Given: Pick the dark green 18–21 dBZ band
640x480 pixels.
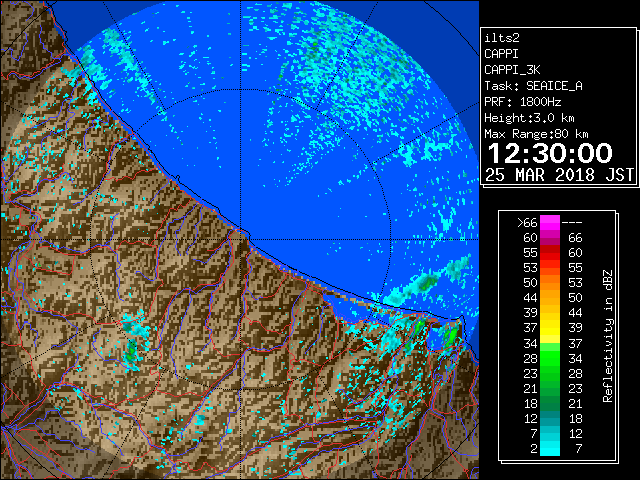Looking at the screenshot, I should tap(550, 404).
